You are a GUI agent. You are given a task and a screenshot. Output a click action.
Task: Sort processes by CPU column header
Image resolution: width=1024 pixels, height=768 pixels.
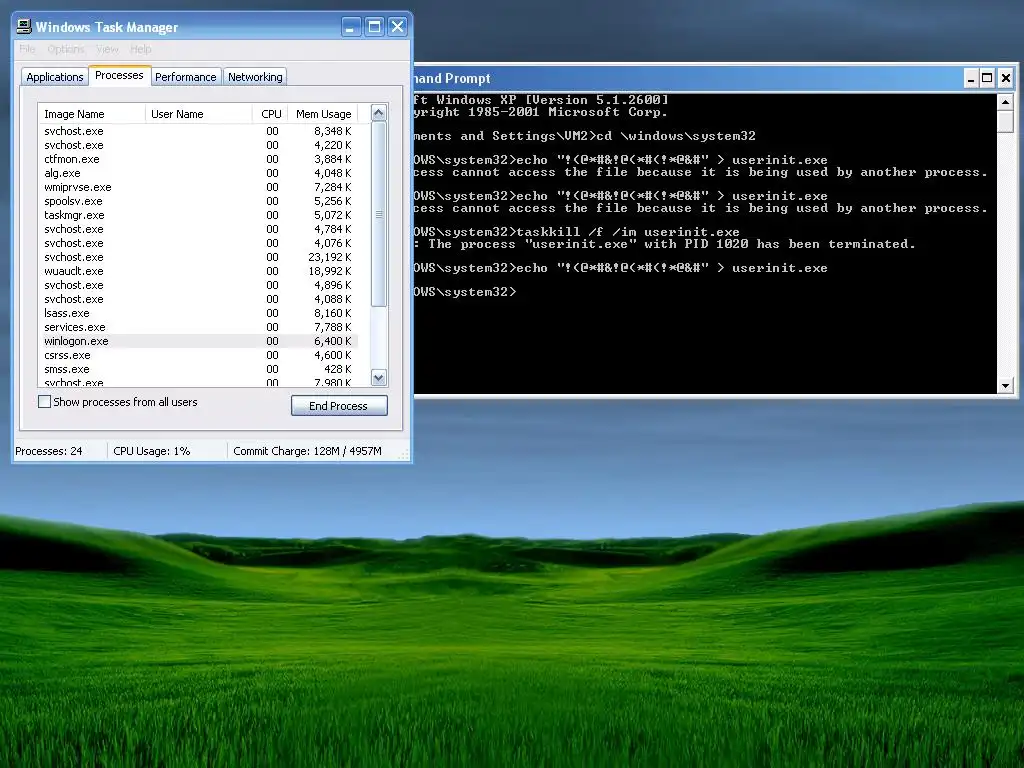(x=270, y=114)
